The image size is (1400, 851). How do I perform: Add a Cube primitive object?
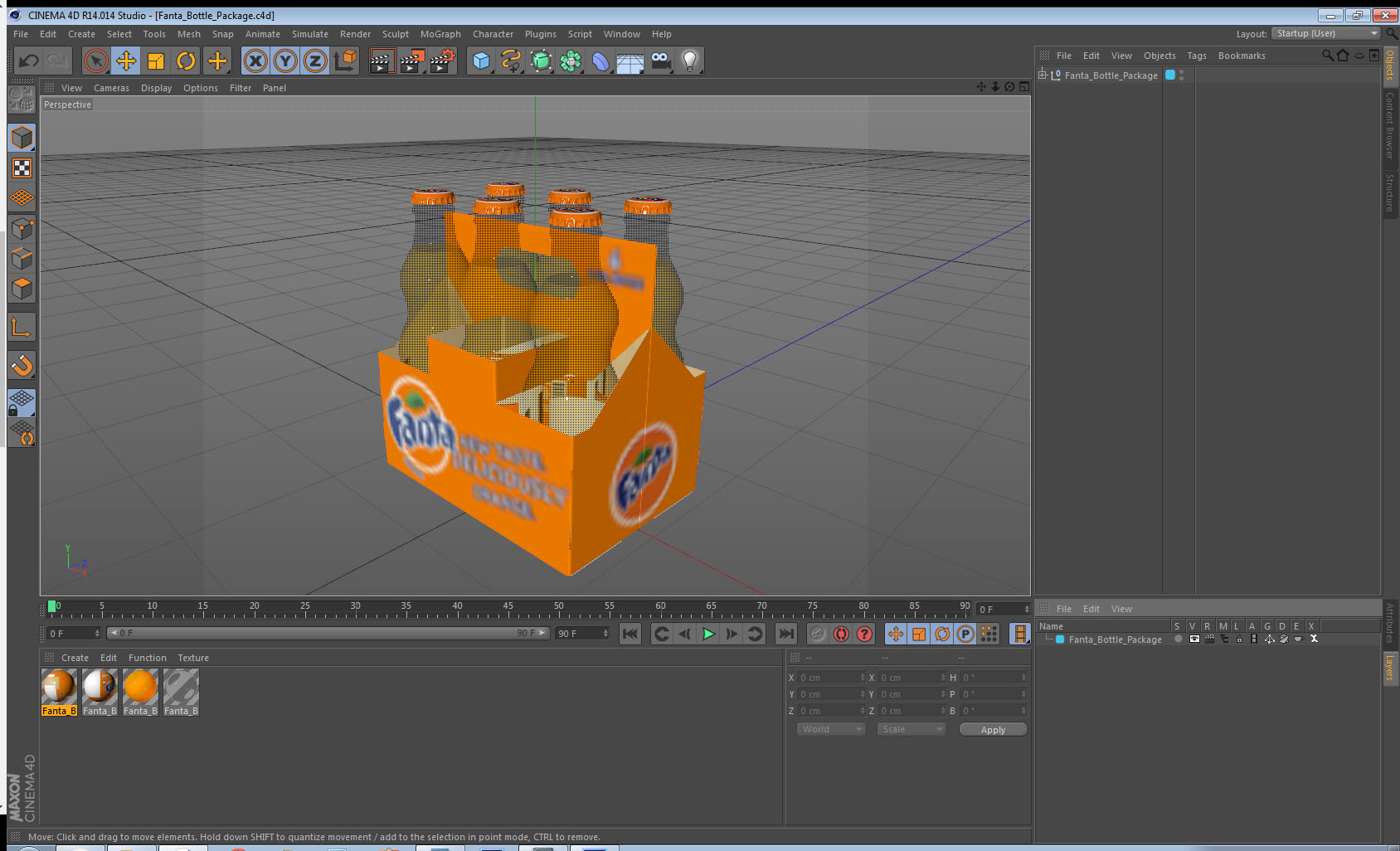point(481,61)
